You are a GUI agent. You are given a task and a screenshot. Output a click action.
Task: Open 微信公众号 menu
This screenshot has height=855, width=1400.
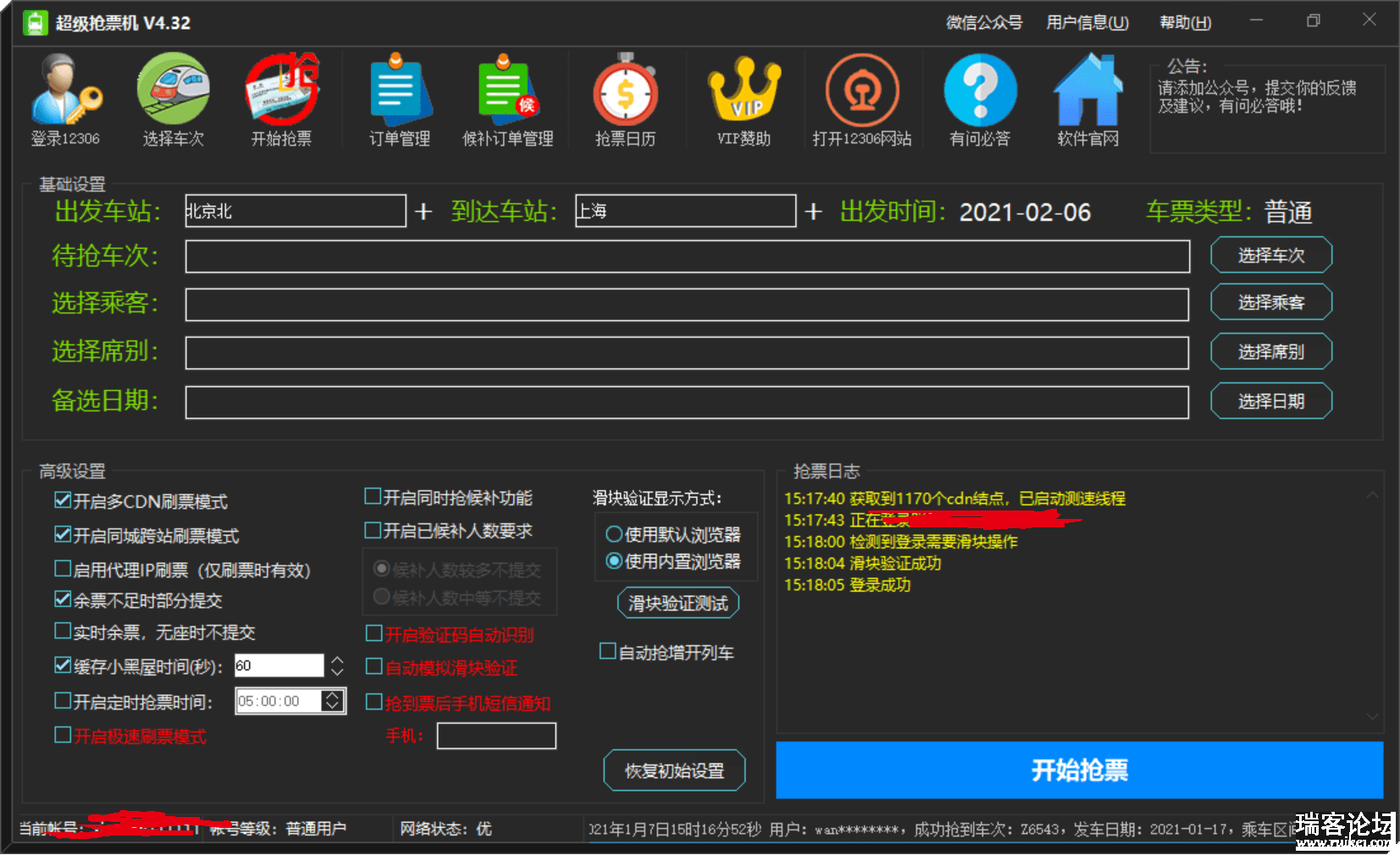click(984, 23)
